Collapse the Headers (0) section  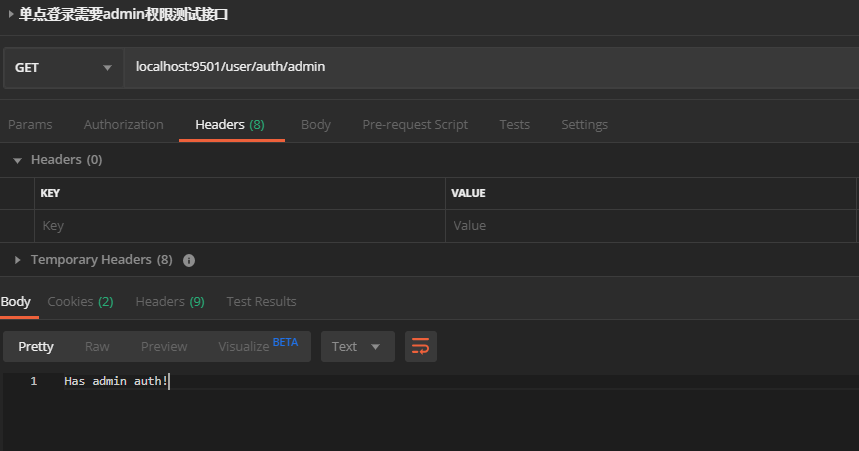click(17, 160)
